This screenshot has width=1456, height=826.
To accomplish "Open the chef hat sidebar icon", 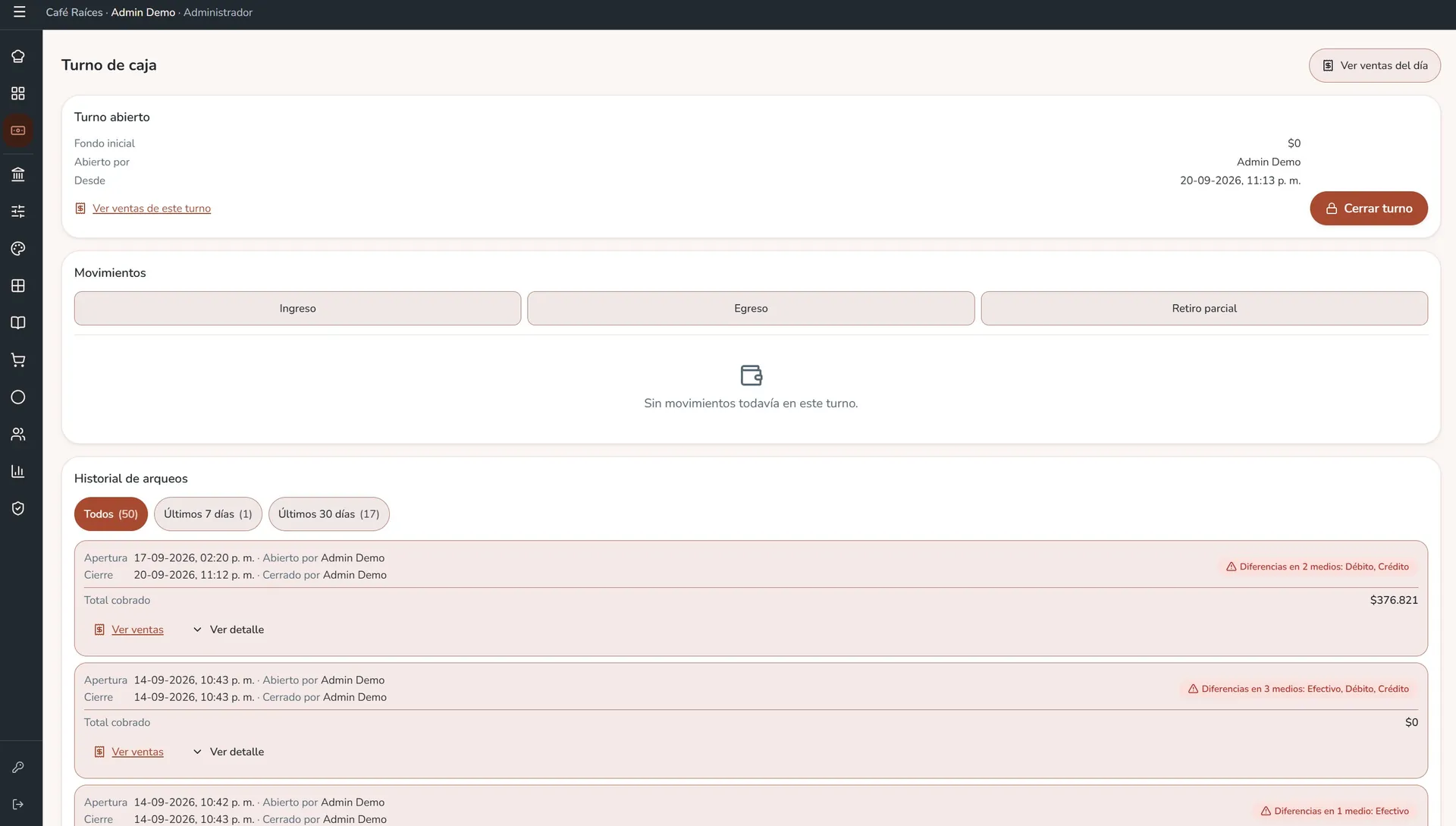I will [x=18, y=56].
